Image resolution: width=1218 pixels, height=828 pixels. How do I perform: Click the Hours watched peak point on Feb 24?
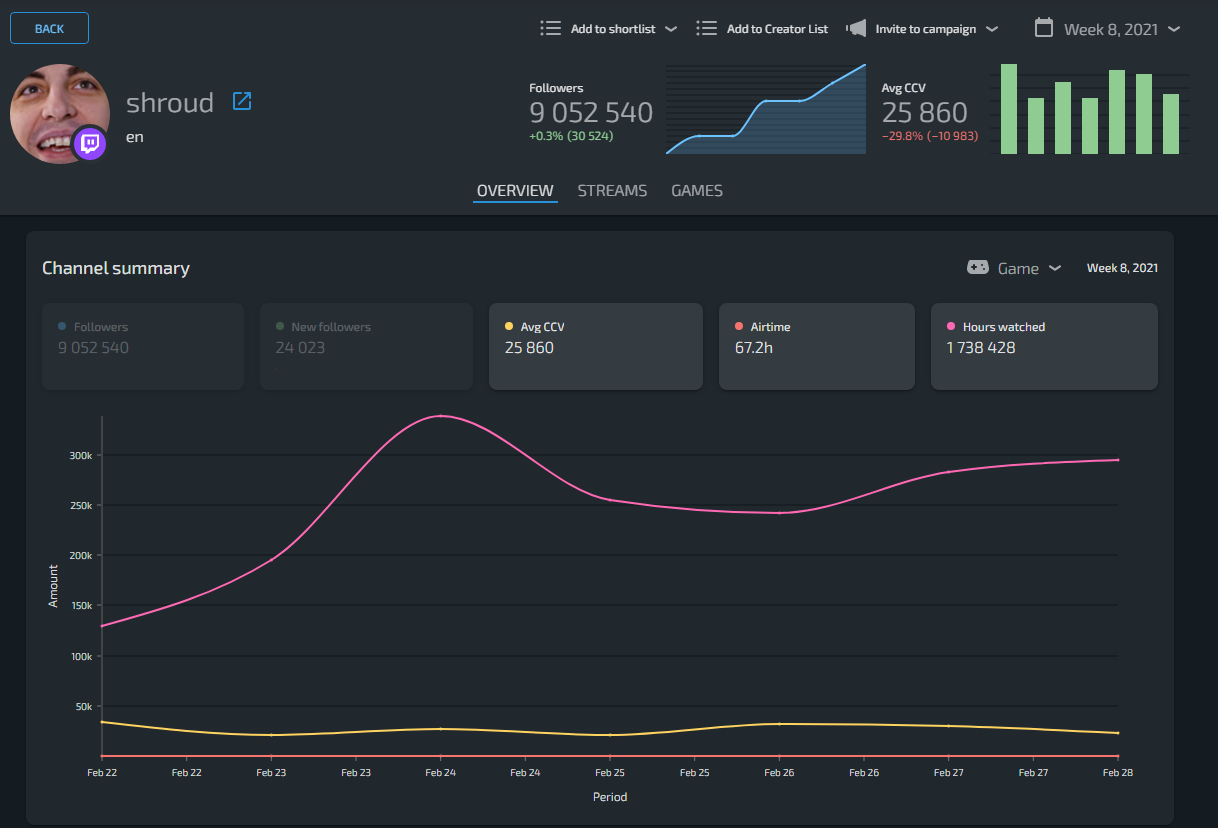pyautogui.click(x=441, y=416)
